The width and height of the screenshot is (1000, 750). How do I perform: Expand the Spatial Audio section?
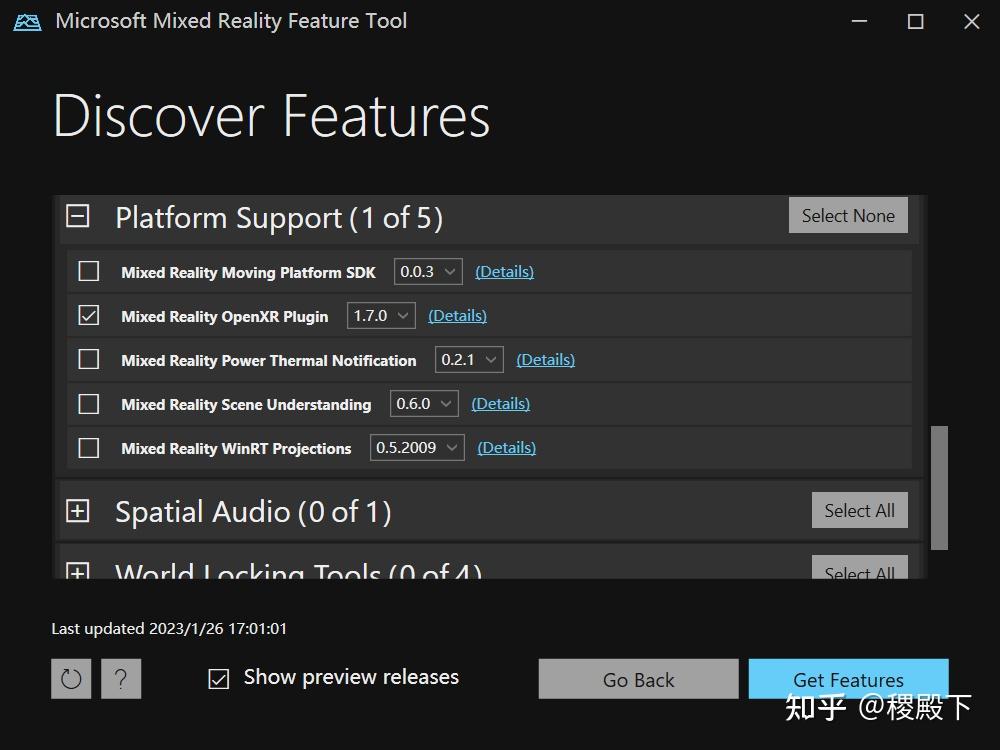(x=77, y=511)
